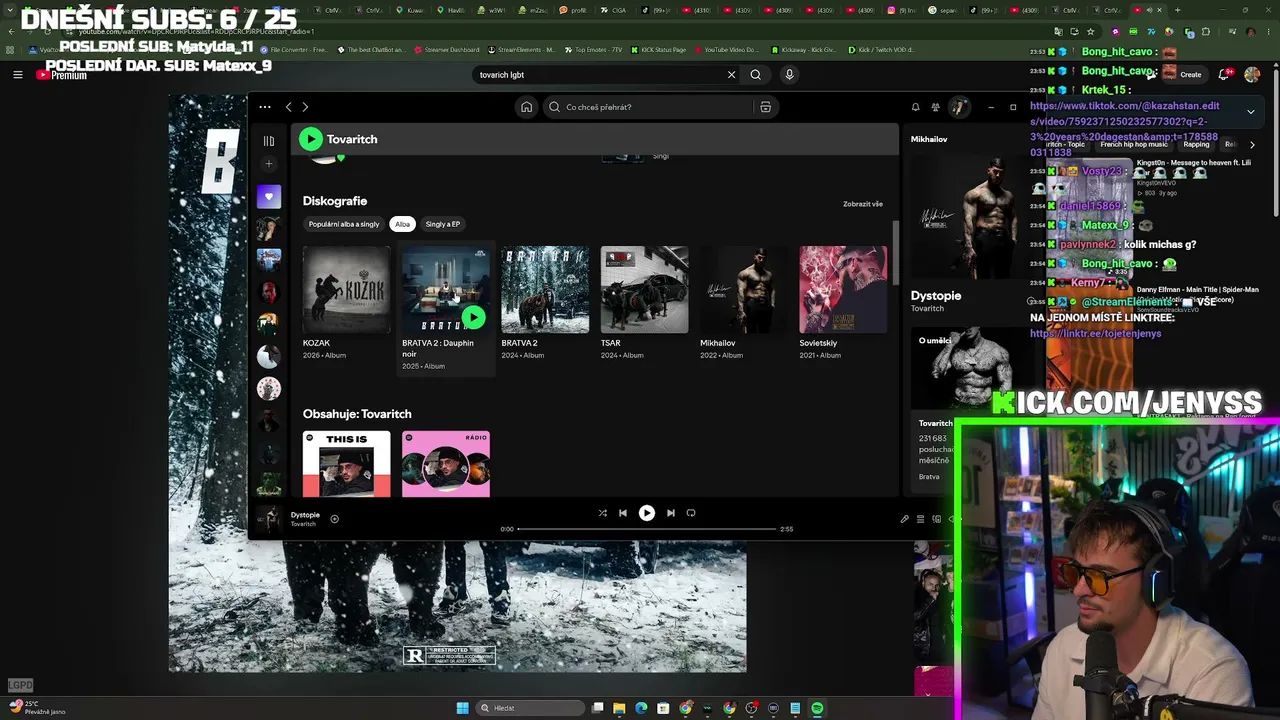Image resolution: width=1280 pixels, height=720 pixels.
Task: Click Spotify browse icon in search bar
Action: point(765,107)
